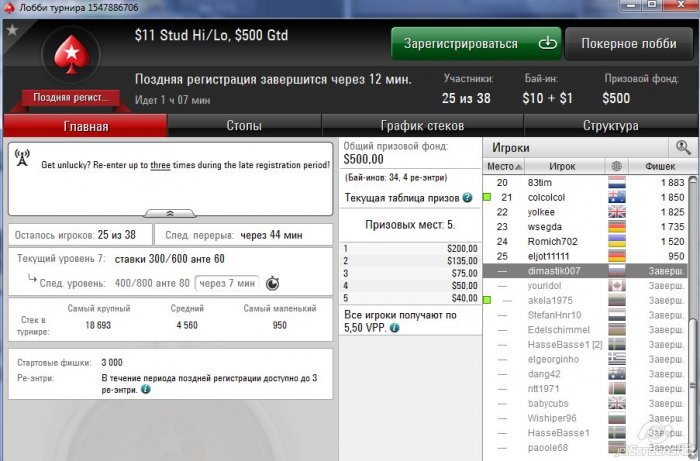This screenshot has height=461, width=700.
Task: Click the PokerStars red spade logo
Action: click(x=71, y=54)
